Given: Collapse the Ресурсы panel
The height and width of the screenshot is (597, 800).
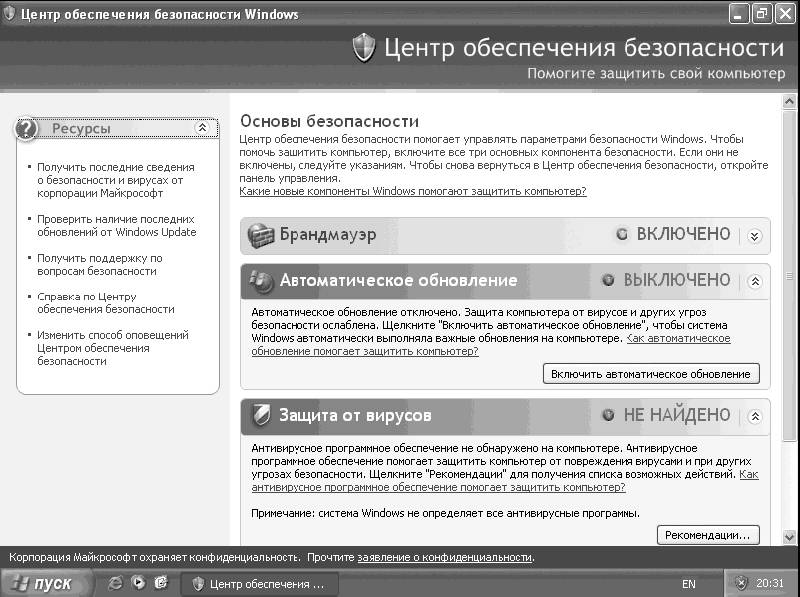Looking at the screenshot, I should click(x=203, y=128).
